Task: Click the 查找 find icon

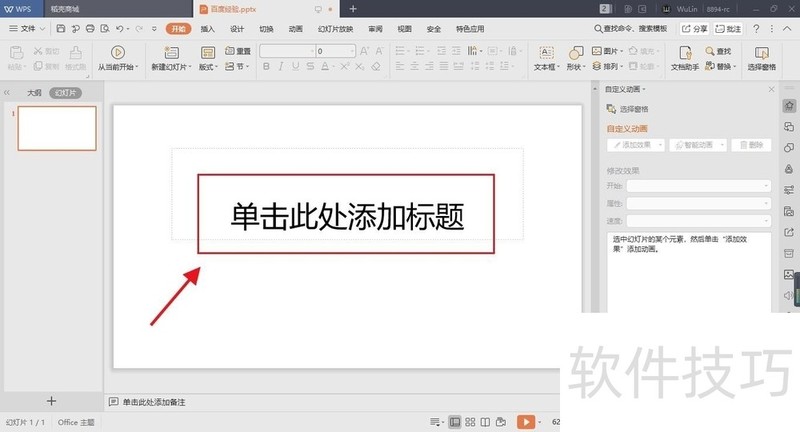Action: tap(710, 51)
